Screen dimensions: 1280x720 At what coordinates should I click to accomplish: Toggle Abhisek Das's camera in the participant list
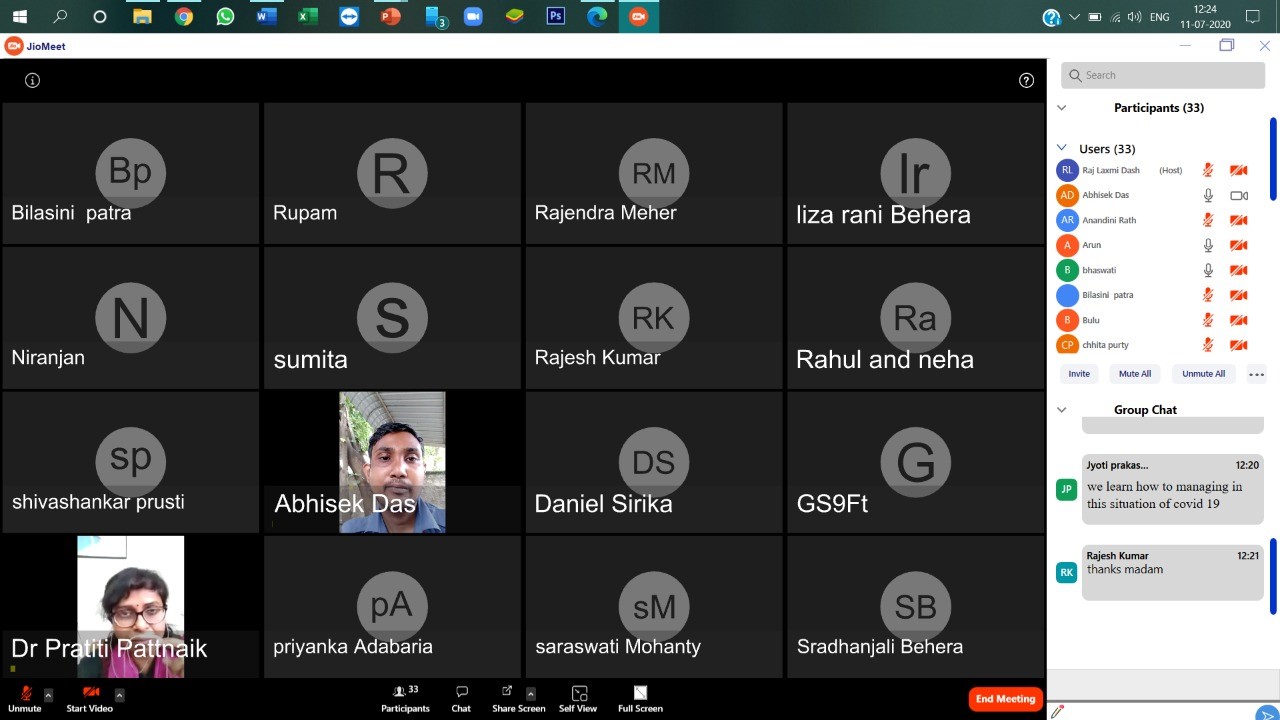point(1238,195)
